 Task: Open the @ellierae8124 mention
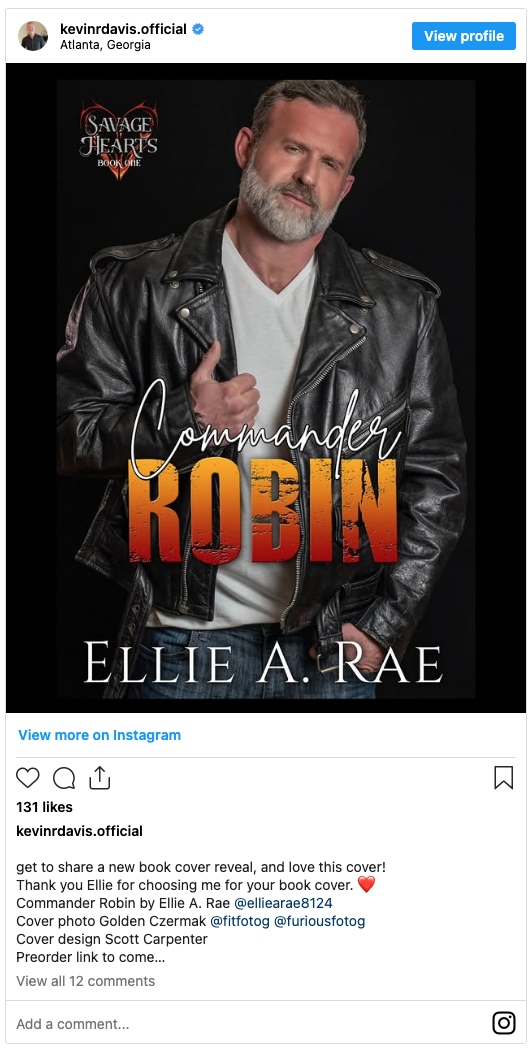(x=283, y=903)
